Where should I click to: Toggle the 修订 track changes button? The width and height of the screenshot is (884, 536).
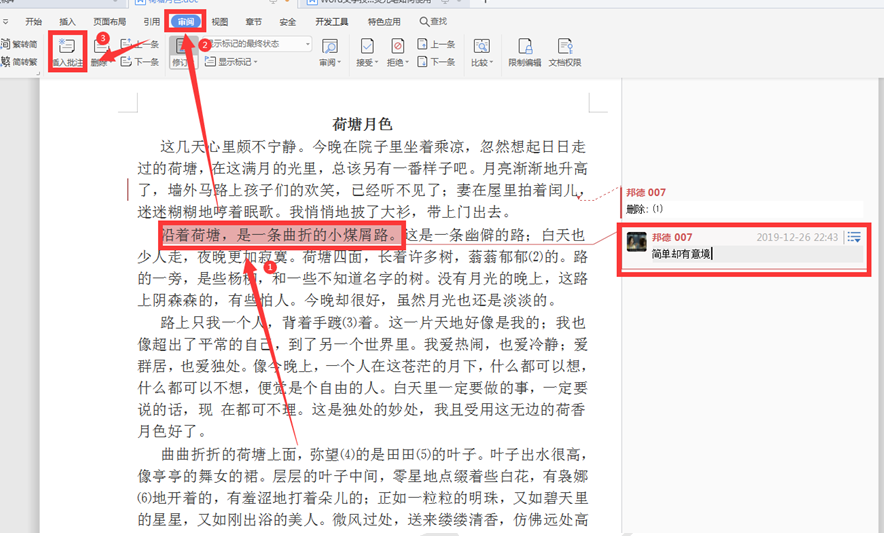(181, 52)
